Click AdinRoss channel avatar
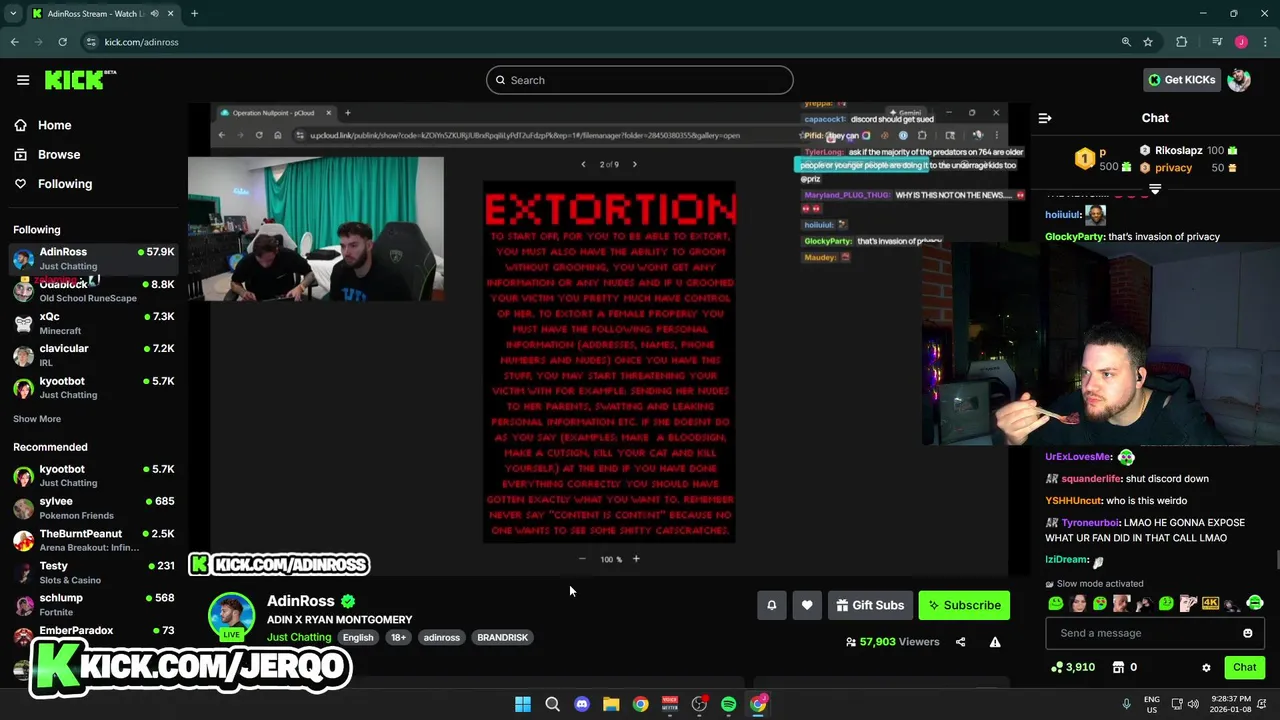 [x=231, y=615]
